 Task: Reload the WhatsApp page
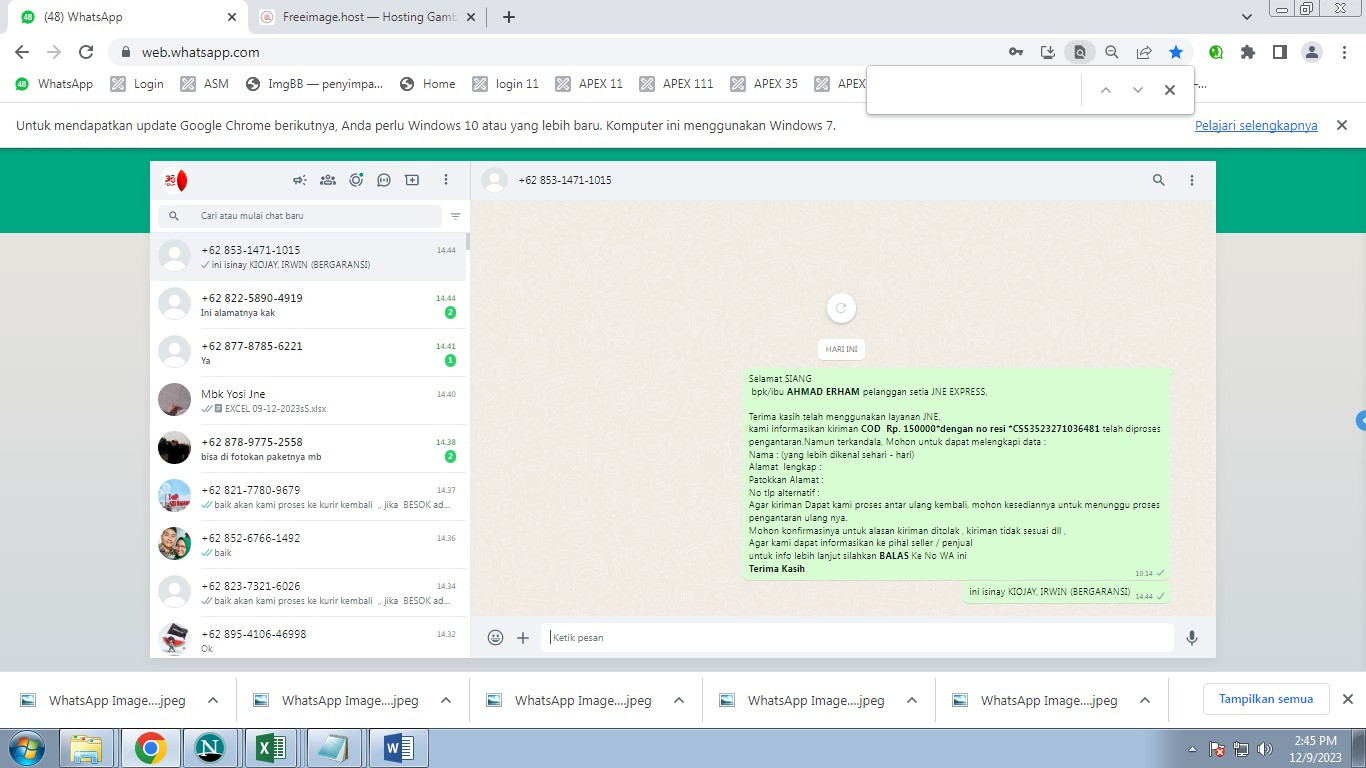(x=86, y=52)
